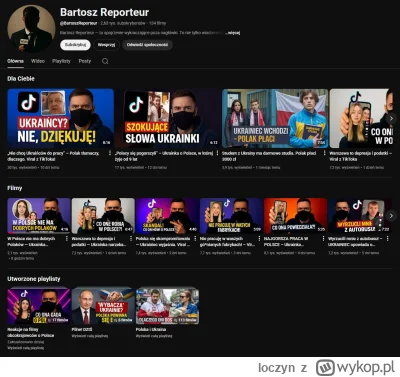Click video title 'NAJGORSZA PRACA W POLSCE'

click(x=286, y=242)
